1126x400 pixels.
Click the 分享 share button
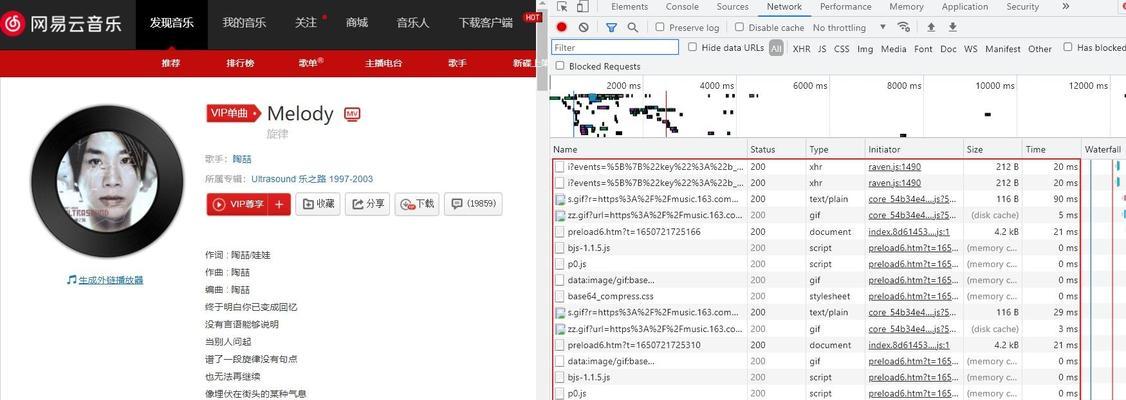pos(369,204)
